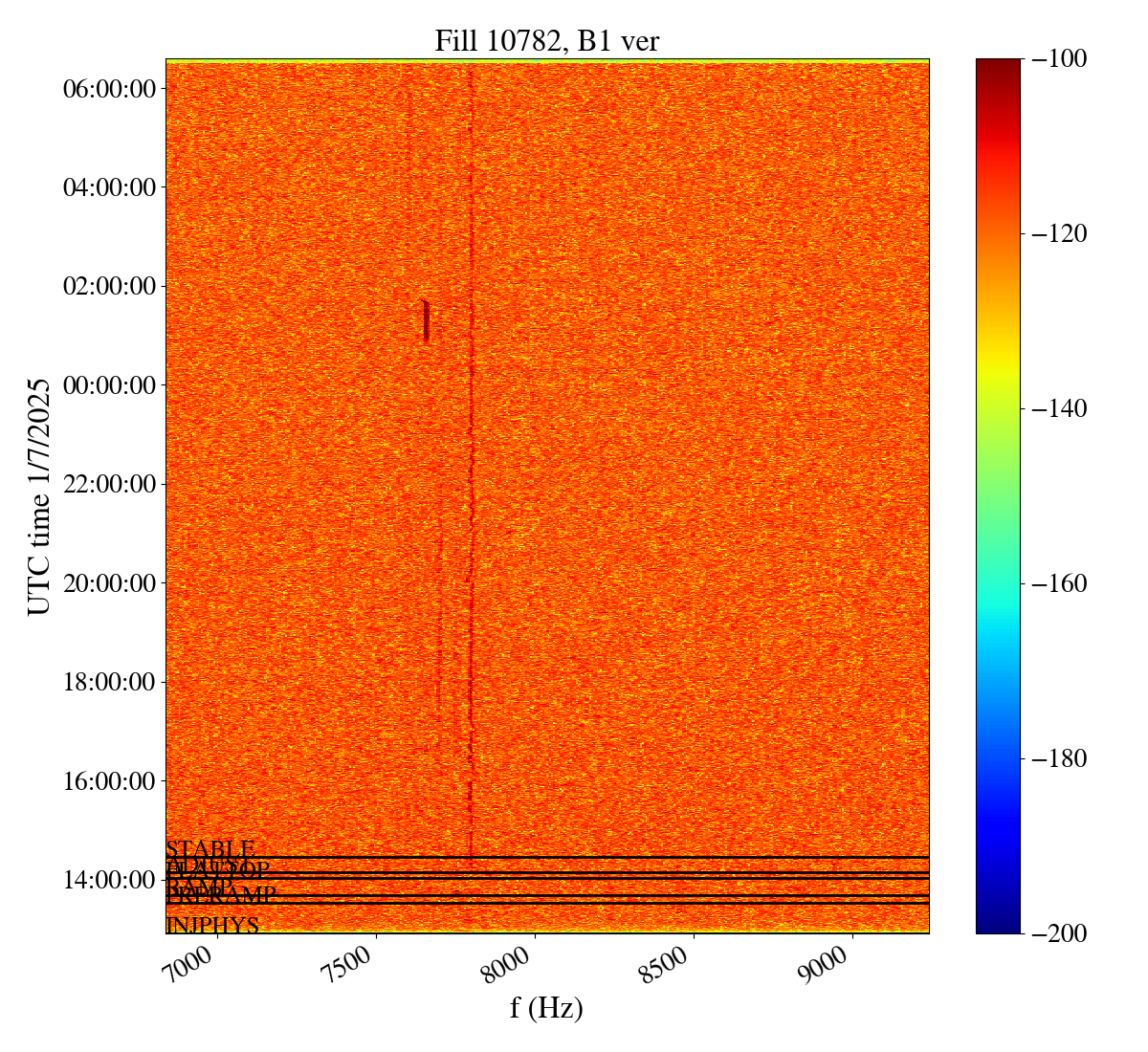1148x1052 pixels.
Task: Click the 00:00:00 time tick label
Action: [109, 385]
